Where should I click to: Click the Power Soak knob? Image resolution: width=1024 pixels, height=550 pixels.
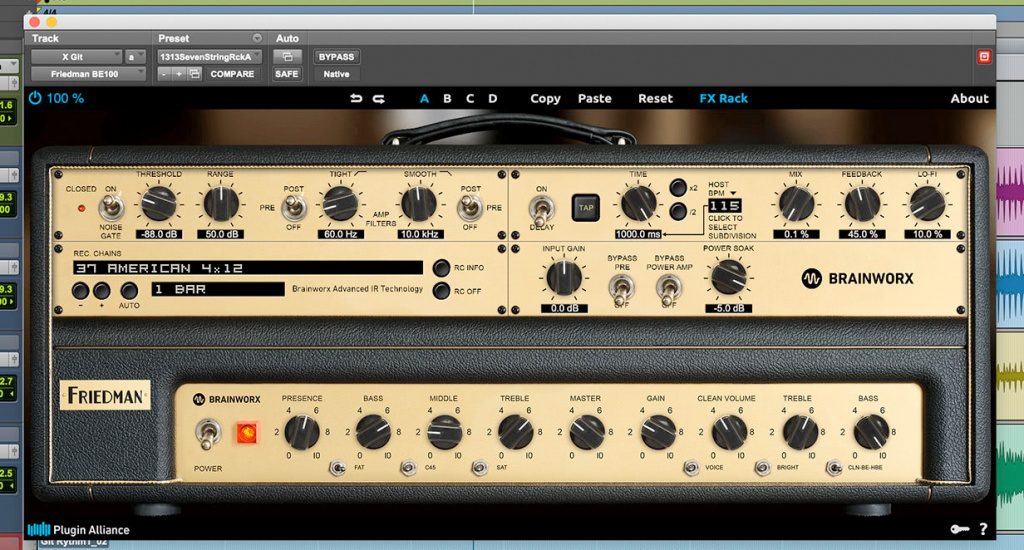(729, 277)
